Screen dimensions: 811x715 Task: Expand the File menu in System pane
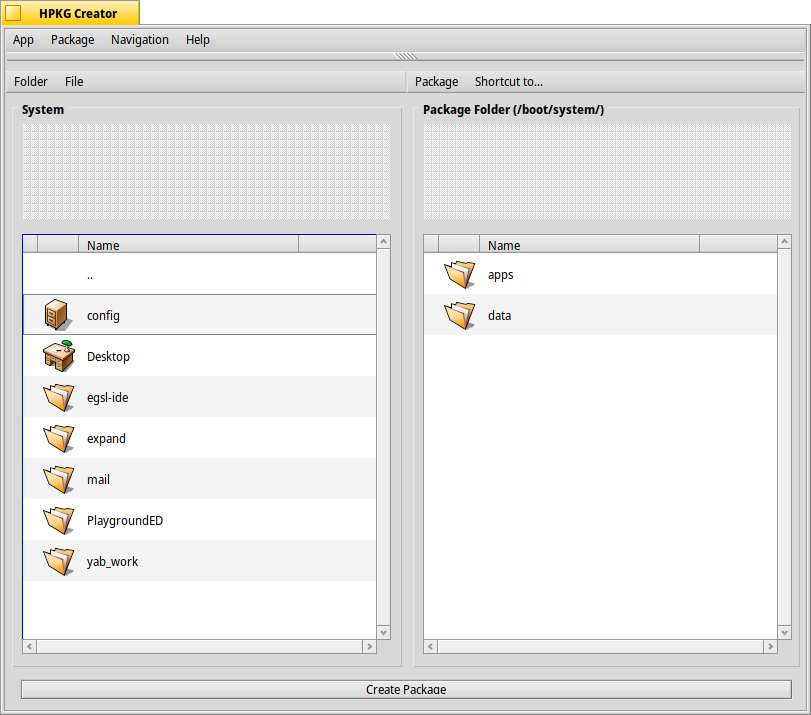74,82
